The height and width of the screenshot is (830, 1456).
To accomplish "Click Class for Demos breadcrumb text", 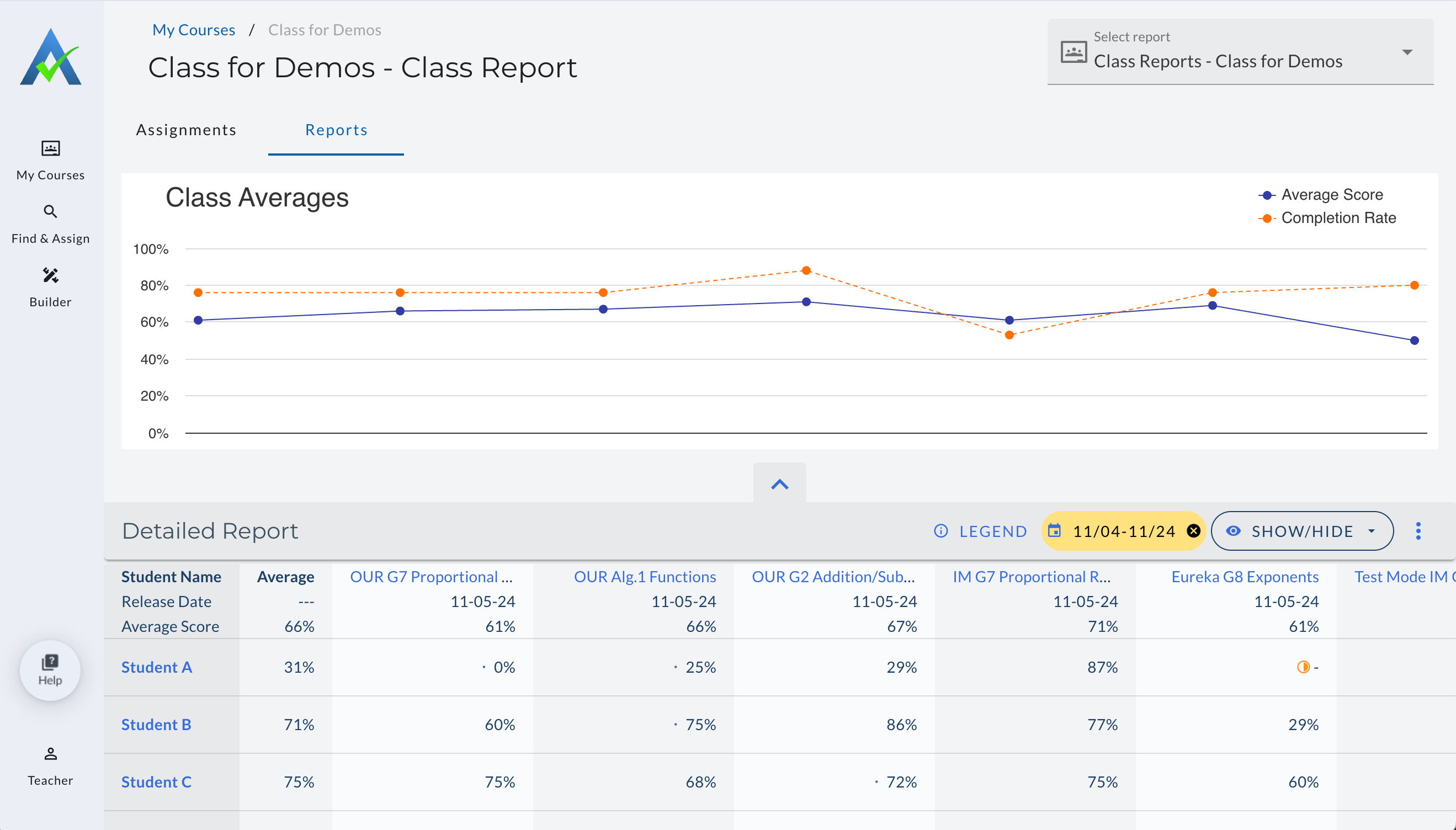I will (325, 30).
